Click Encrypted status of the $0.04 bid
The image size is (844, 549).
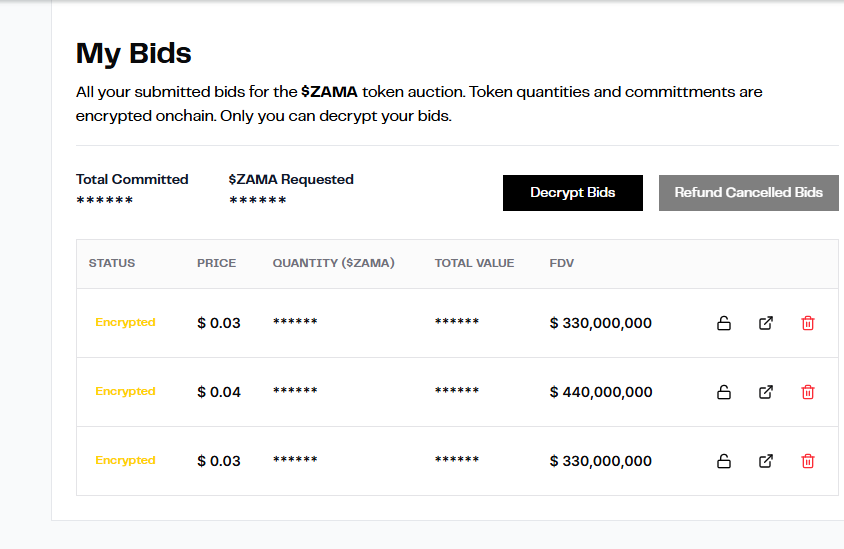(125, 391)
